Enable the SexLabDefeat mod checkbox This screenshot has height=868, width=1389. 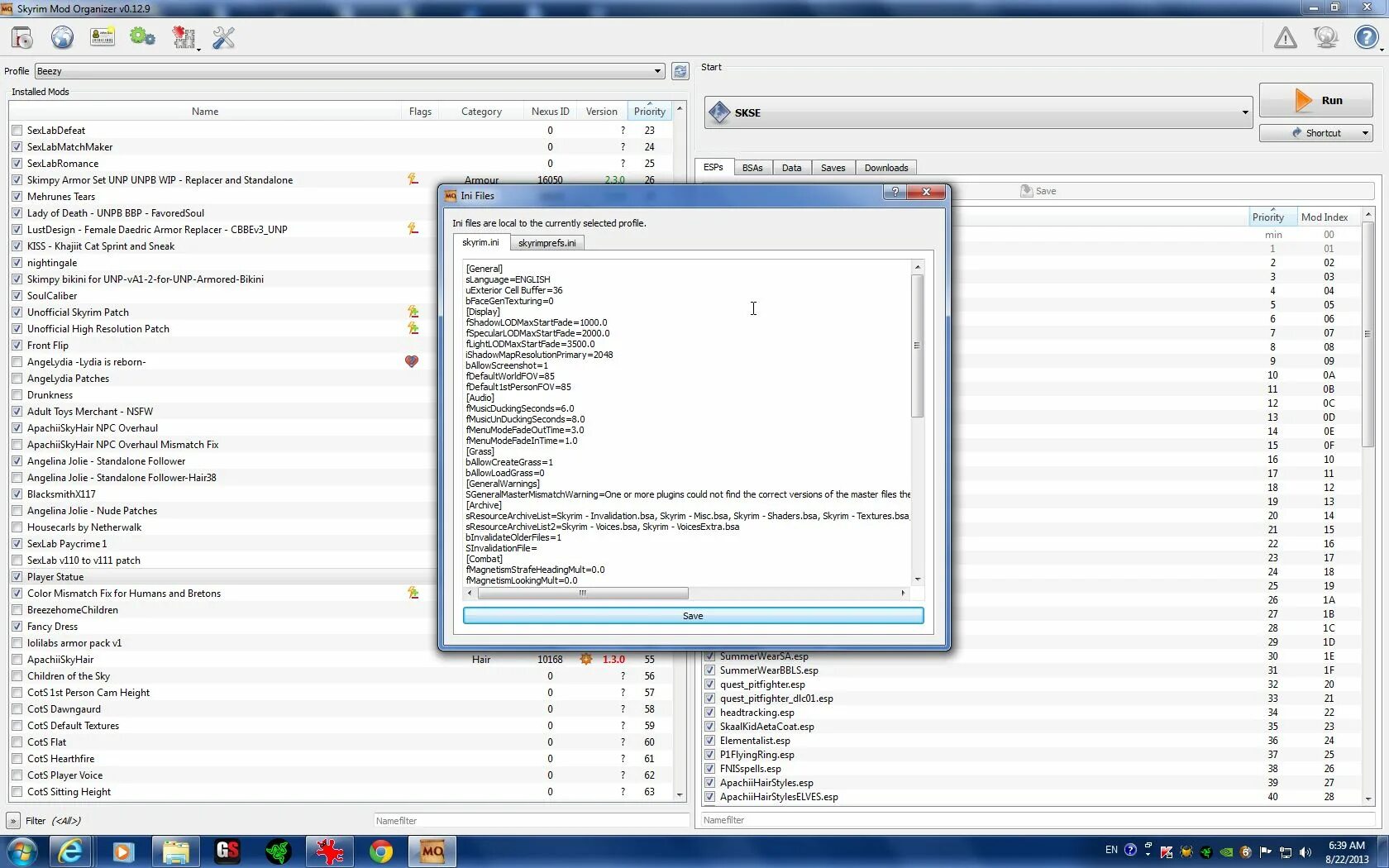[x=17, y=131]
